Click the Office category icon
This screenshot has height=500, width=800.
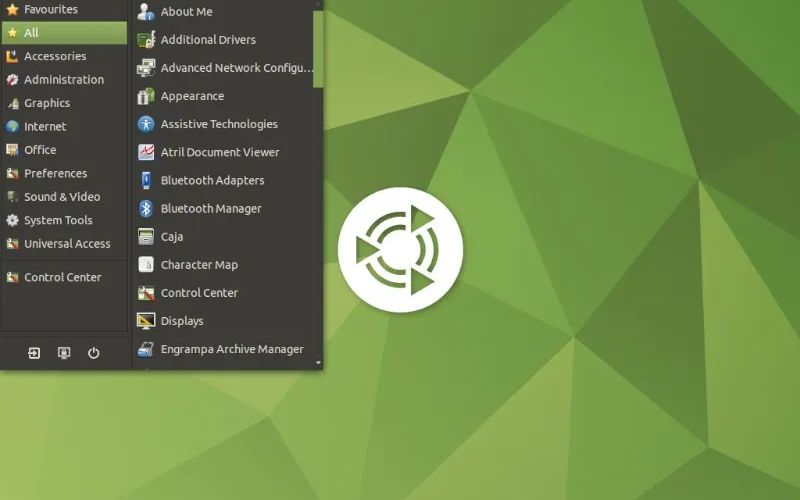pyautogui.click(x=12, y=150)
